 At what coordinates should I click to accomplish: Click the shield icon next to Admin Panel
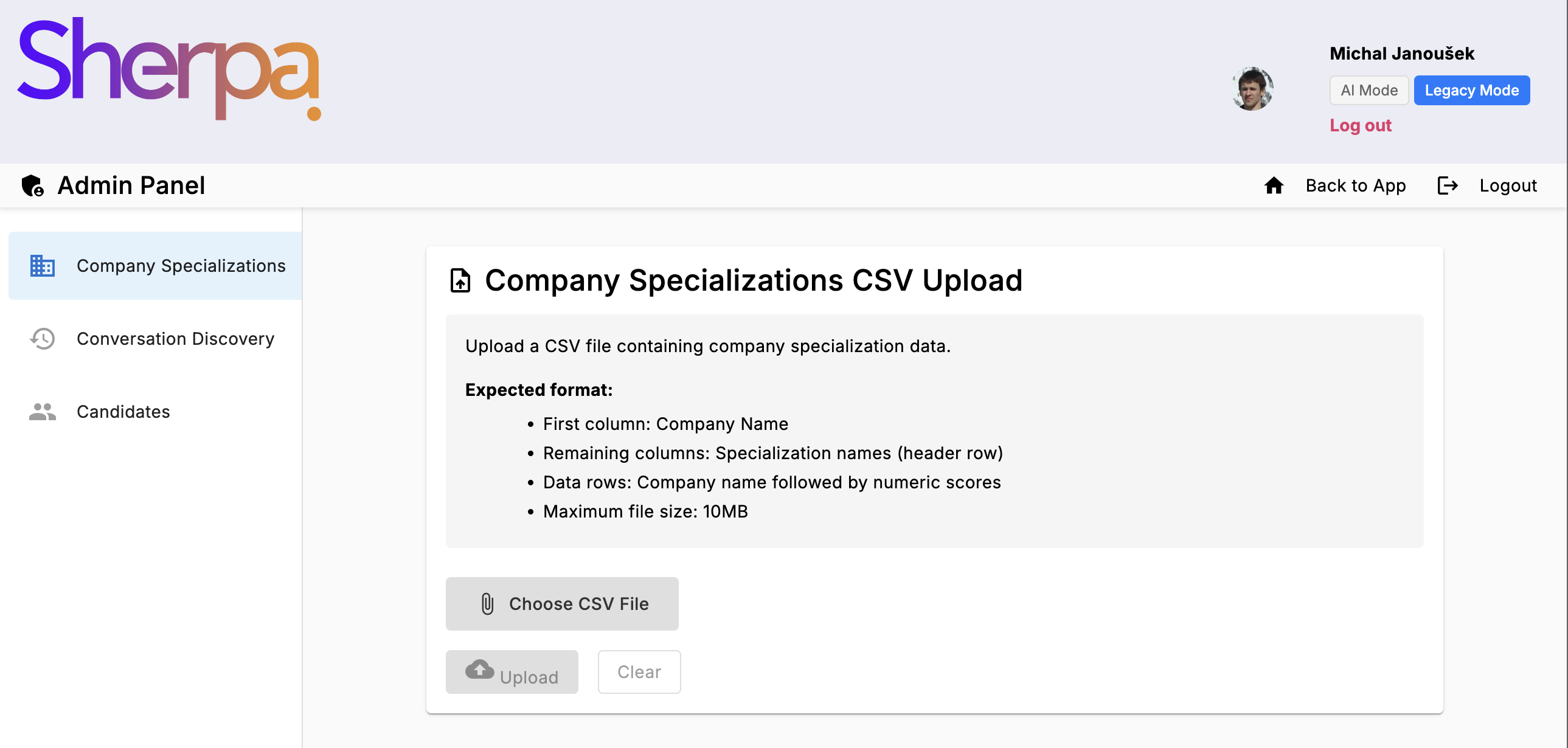32,185
